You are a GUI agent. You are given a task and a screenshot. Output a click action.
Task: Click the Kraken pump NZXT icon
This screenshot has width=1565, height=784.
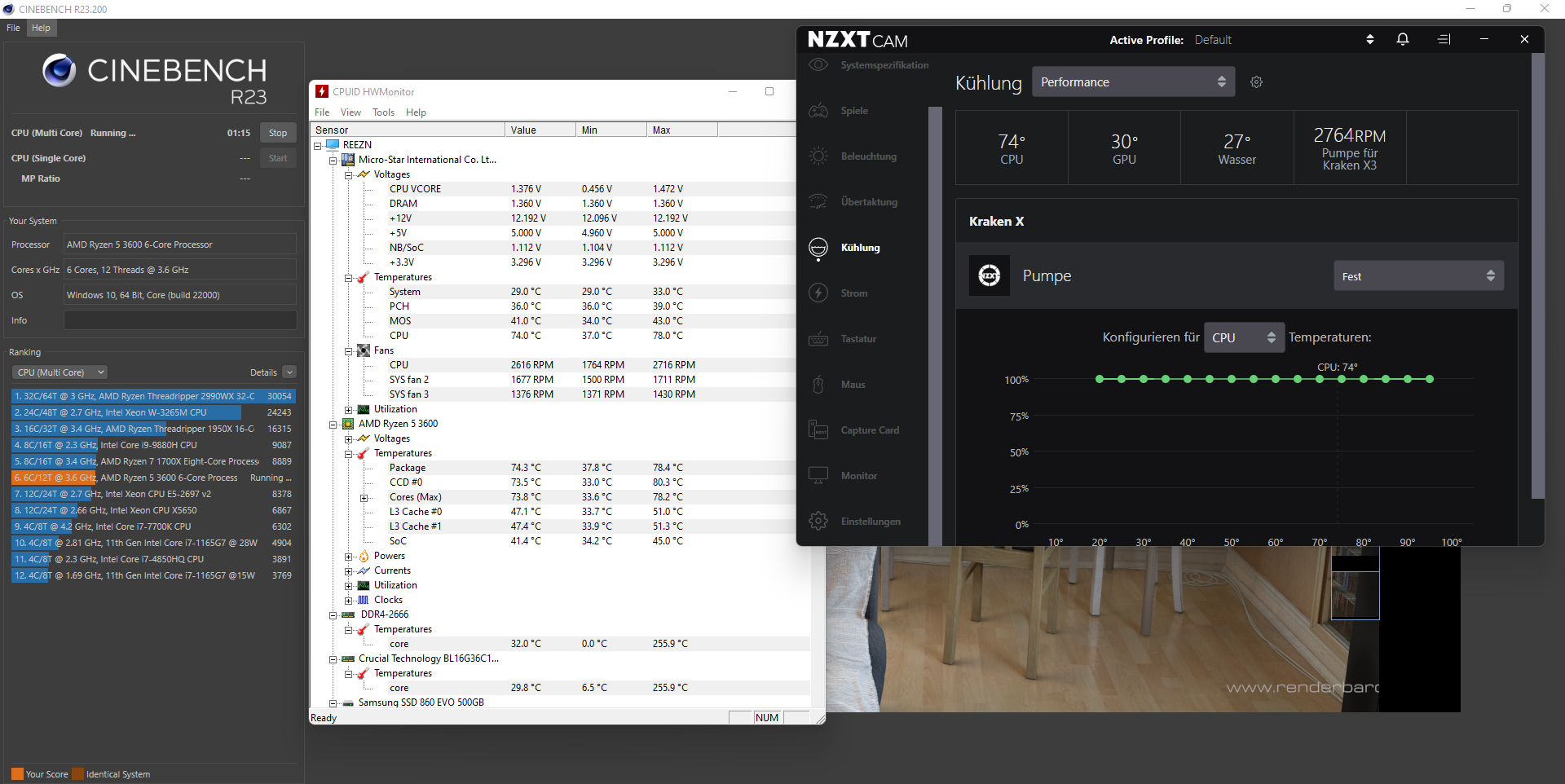[x=990, y=275]
